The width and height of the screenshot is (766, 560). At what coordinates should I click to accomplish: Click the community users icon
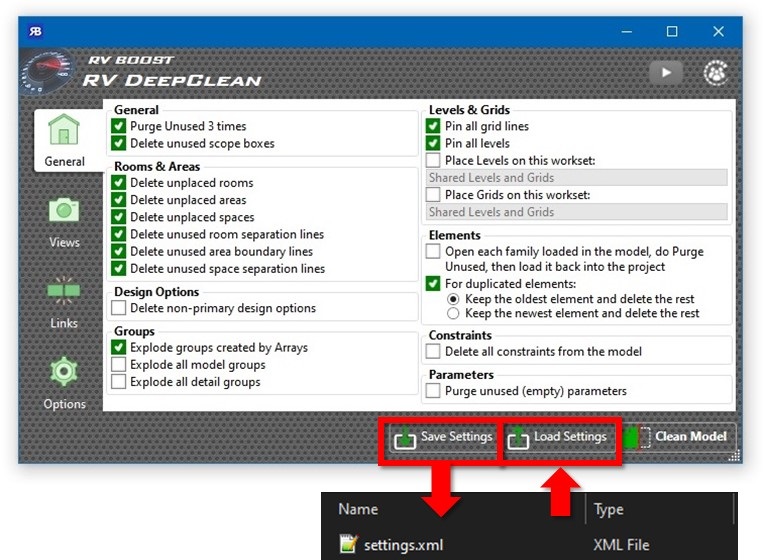pyautogui.click(x=716, y=73)
